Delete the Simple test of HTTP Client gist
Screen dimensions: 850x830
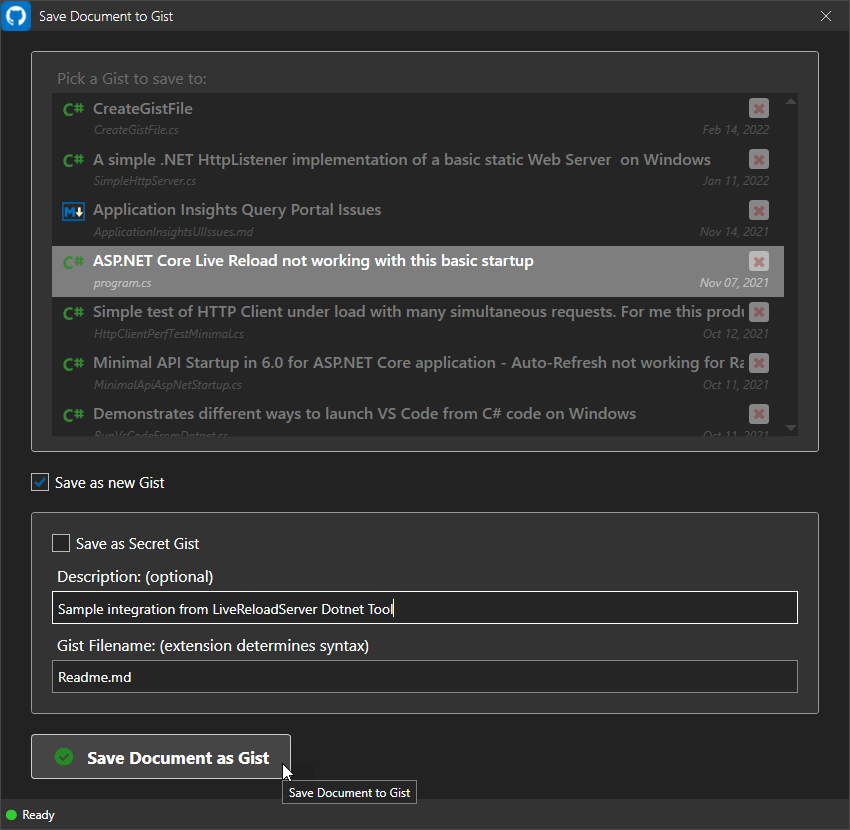point(758,312)
